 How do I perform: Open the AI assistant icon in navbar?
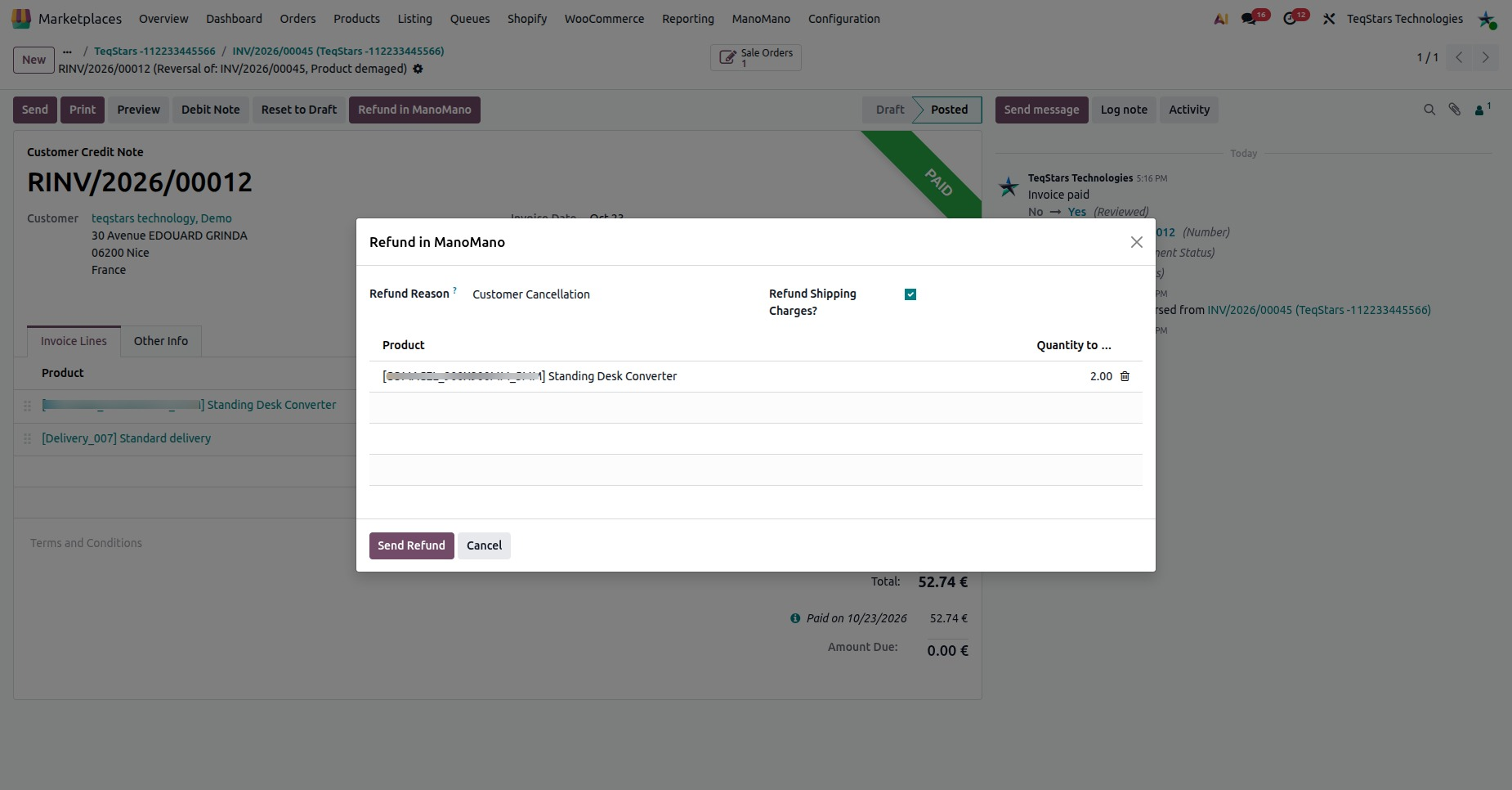tap(1221, 19)
